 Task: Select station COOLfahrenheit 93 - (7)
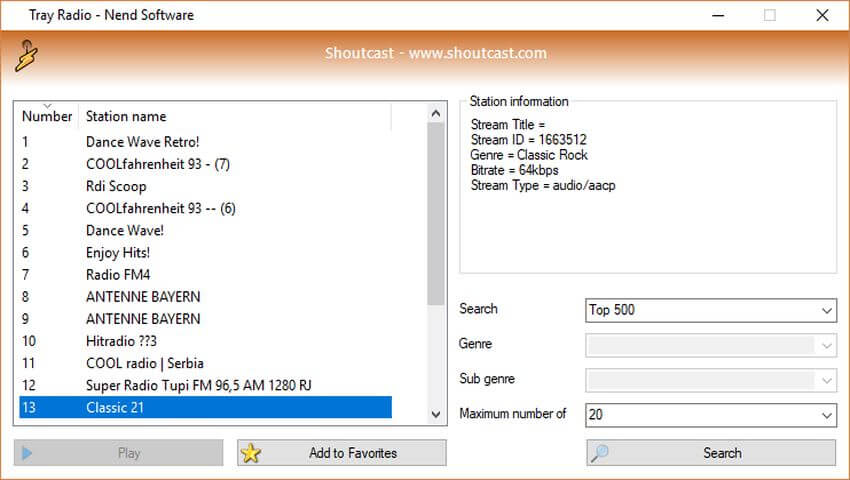point(205,164)
